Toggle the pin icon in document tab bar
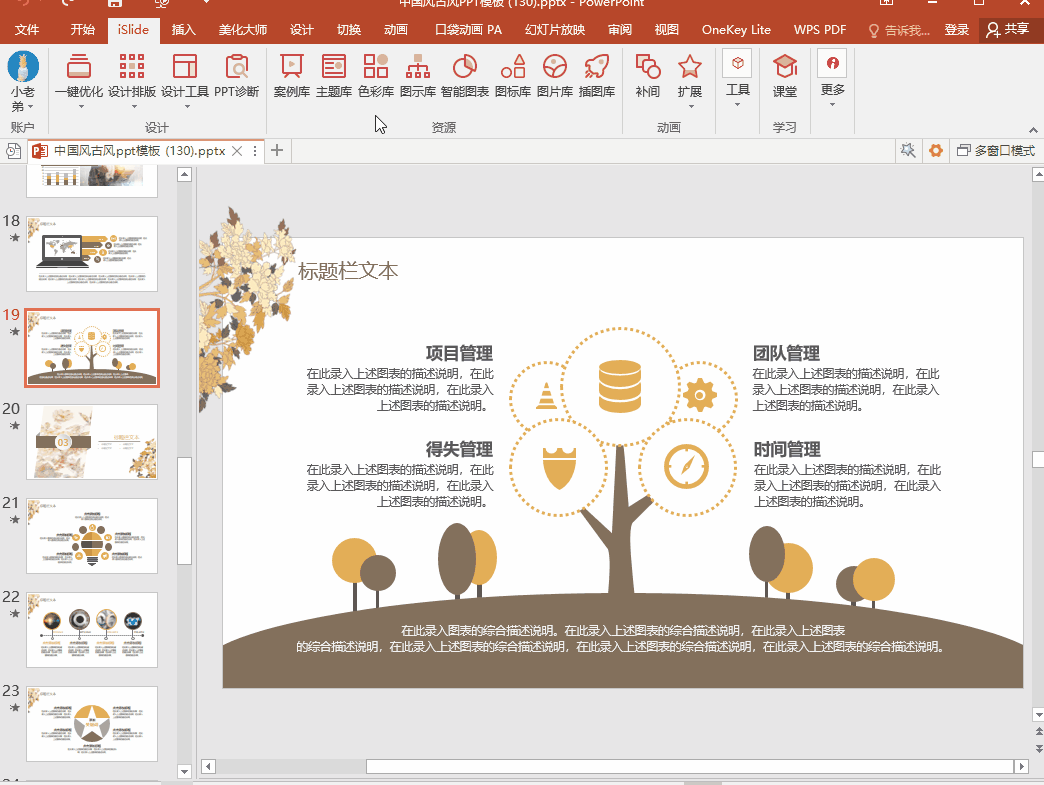 tap(908, 151)
